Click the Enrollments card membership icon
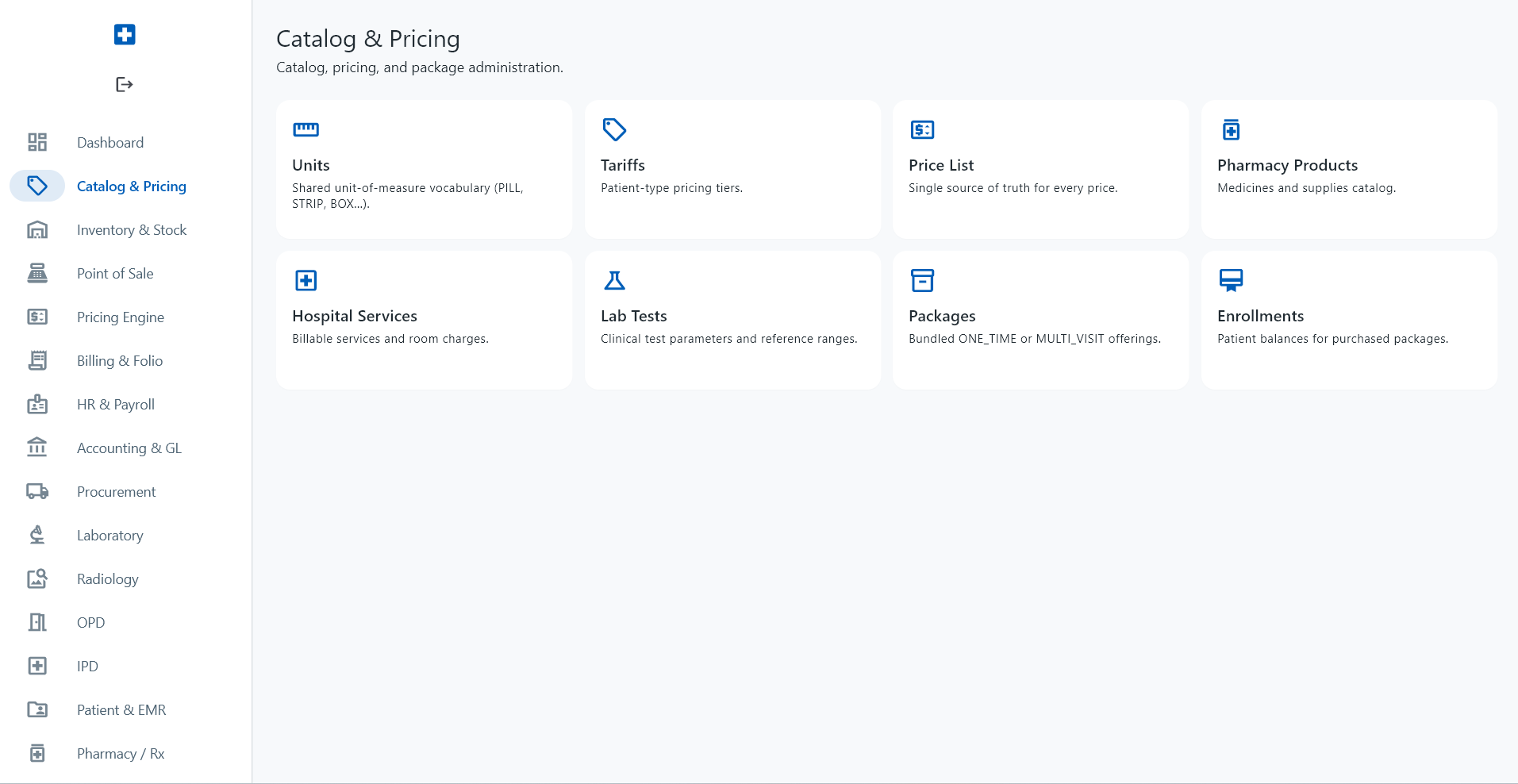The image size is (1518, 784). pos(1231,280)
